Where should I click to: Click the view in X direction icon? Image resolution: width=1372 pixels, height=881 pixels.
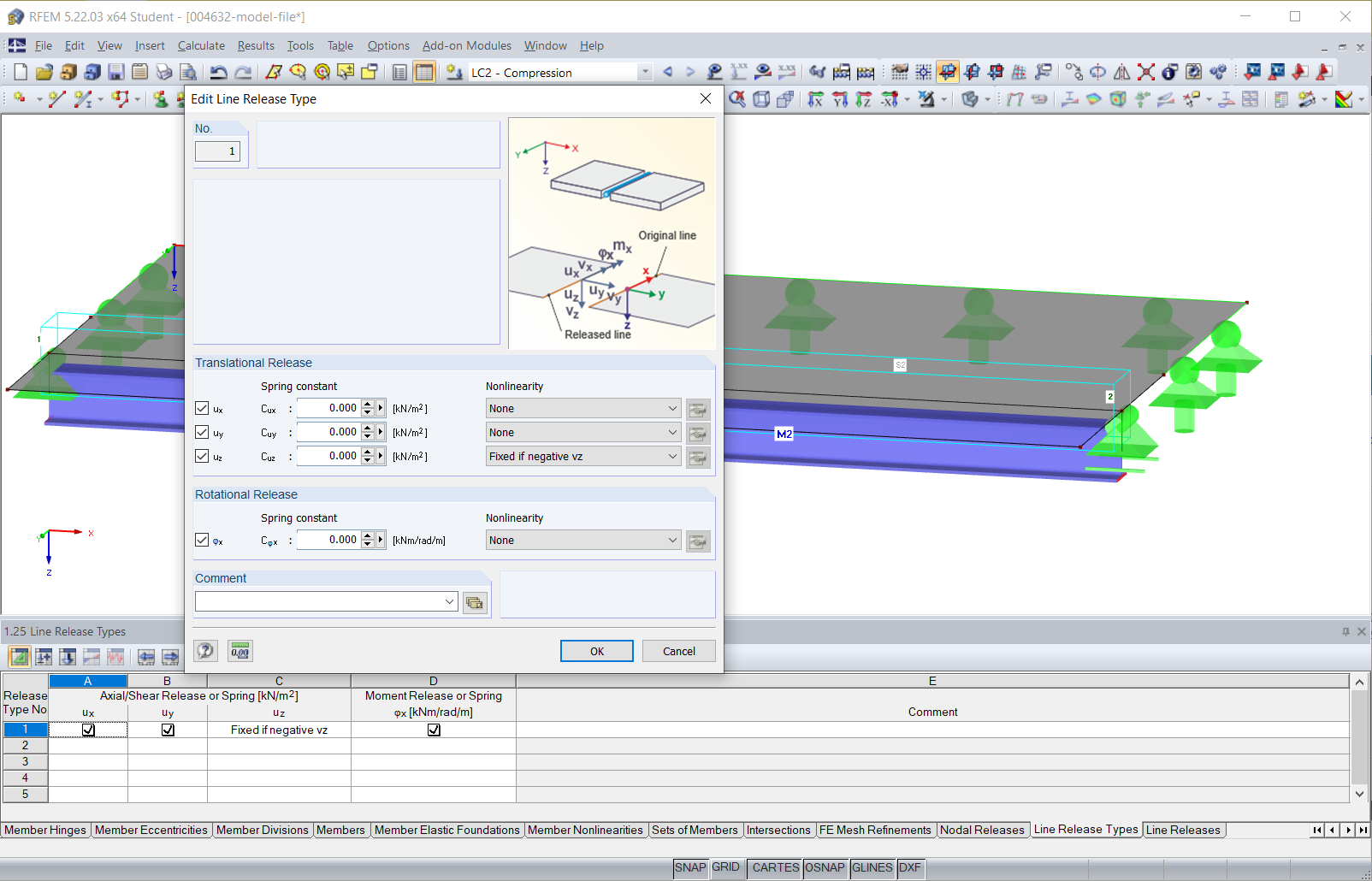coord(816,99)
